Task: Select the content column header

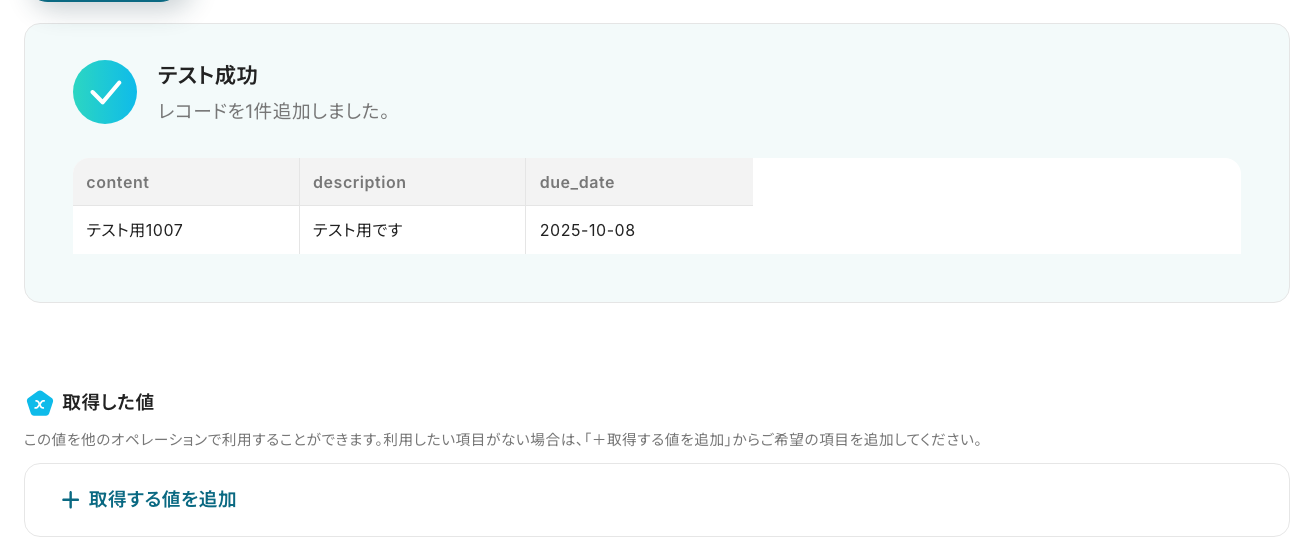Action: pos(118,182)
